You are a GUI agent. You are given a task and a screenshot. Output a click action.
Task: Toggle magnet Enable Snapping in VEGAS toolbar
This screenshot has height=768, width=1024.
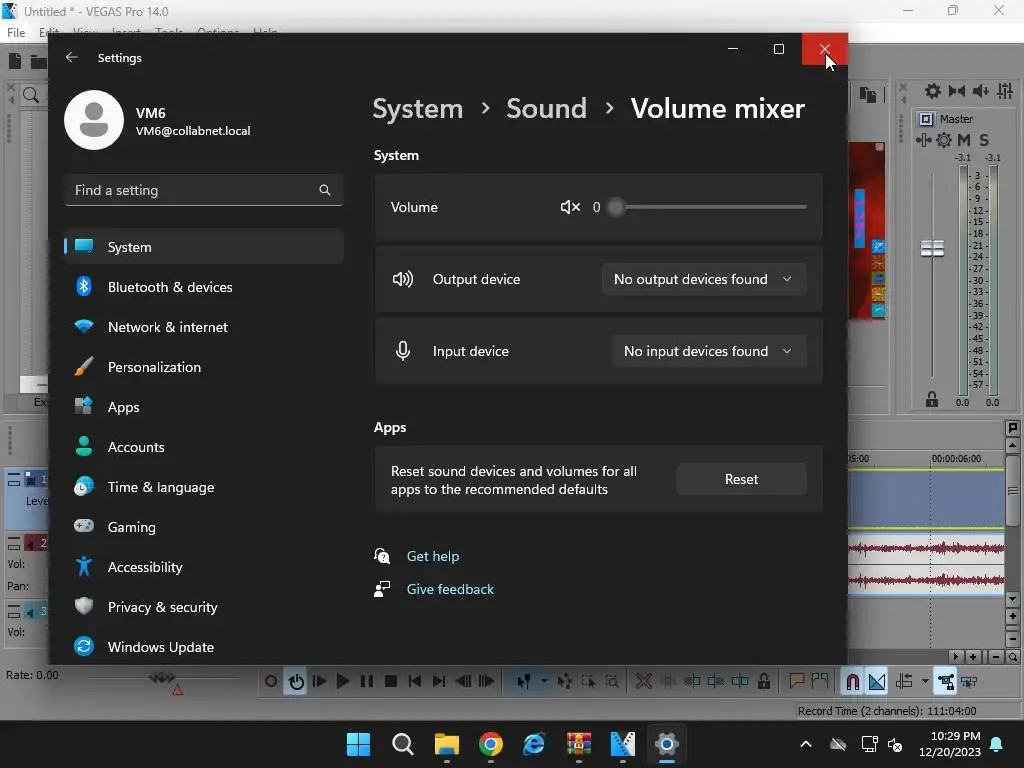click(852, 681)
